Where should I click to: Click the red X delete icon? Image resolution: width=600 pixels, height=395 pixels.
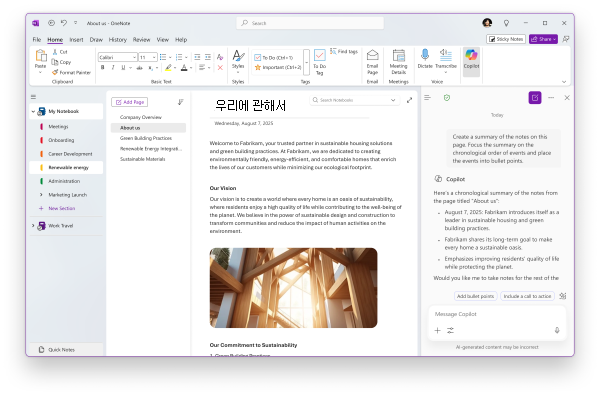click(220, 68)
